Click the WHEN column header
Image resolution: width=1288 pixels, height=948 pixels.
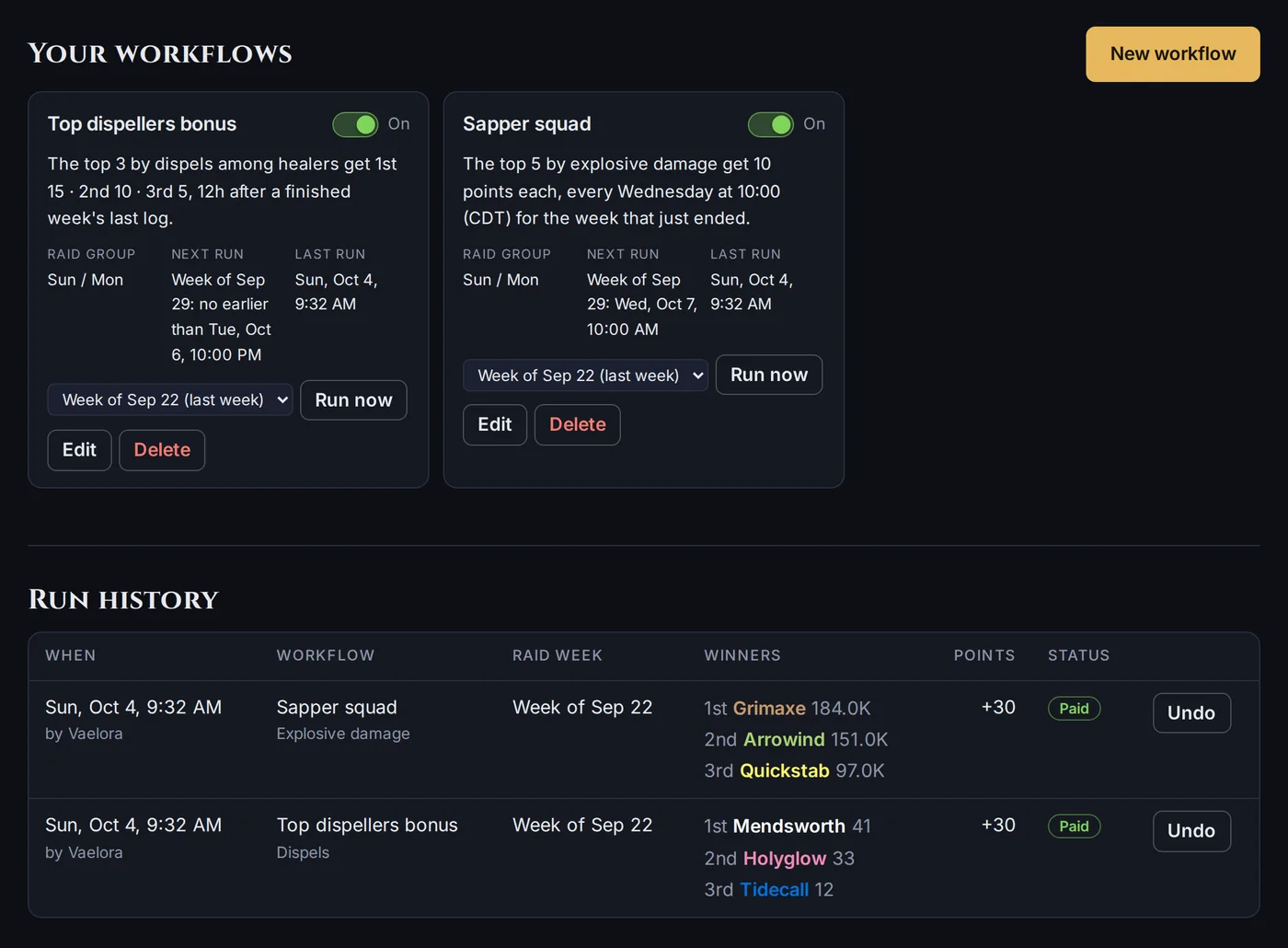click(71, 655)
